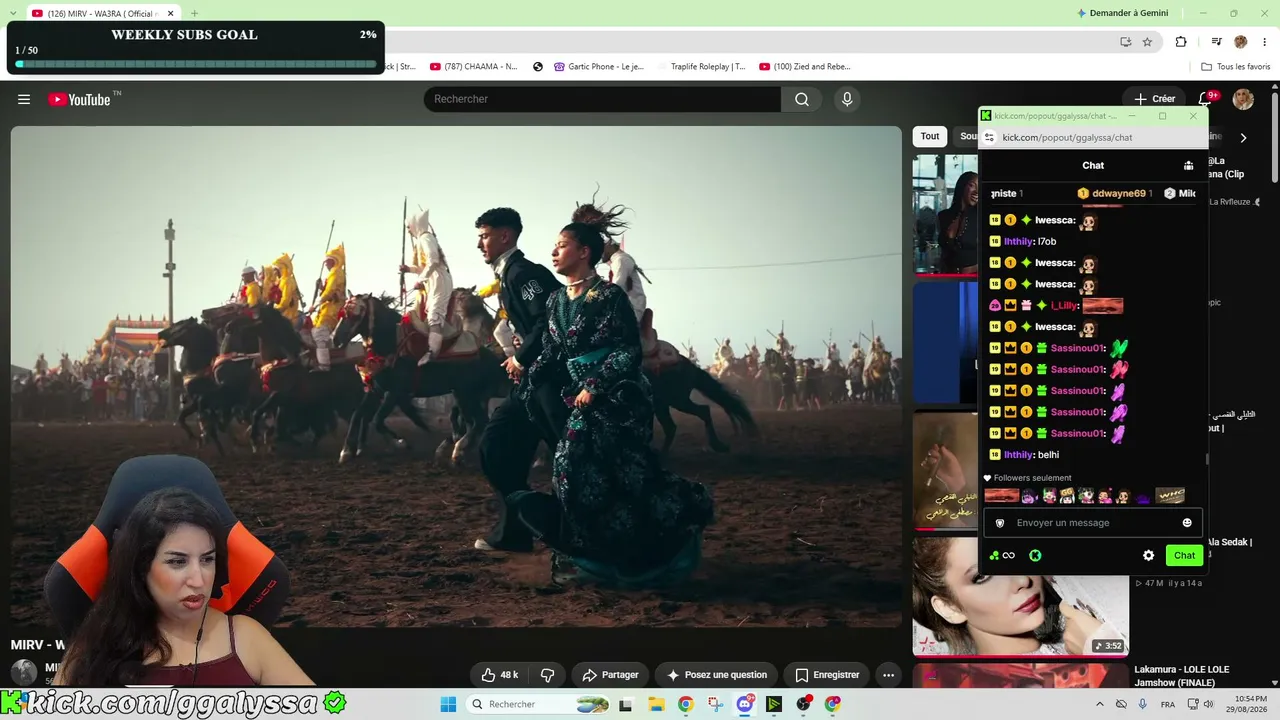Send the message with the green Chat button
The height and width of the screenshot is (720, 1280).
pos(1184,555)
